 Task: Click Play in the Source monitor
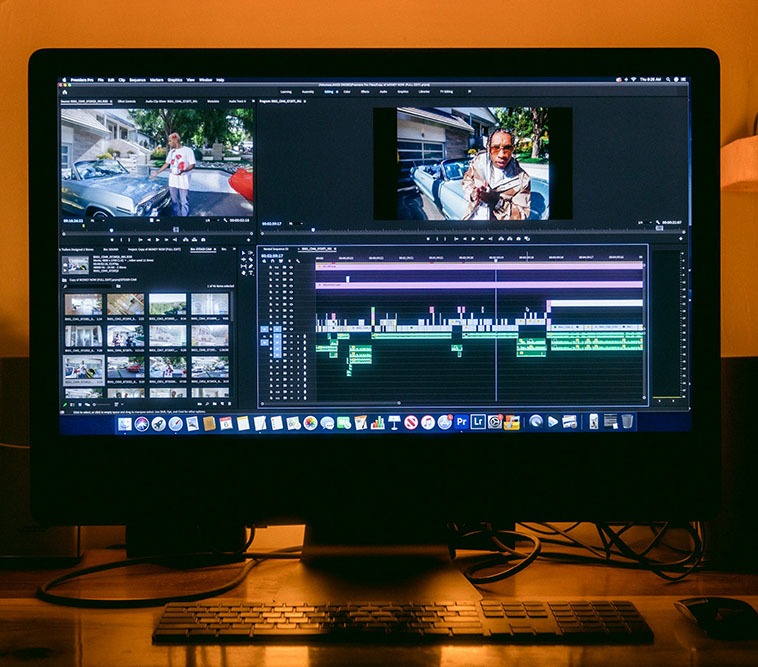coord(158,240)
